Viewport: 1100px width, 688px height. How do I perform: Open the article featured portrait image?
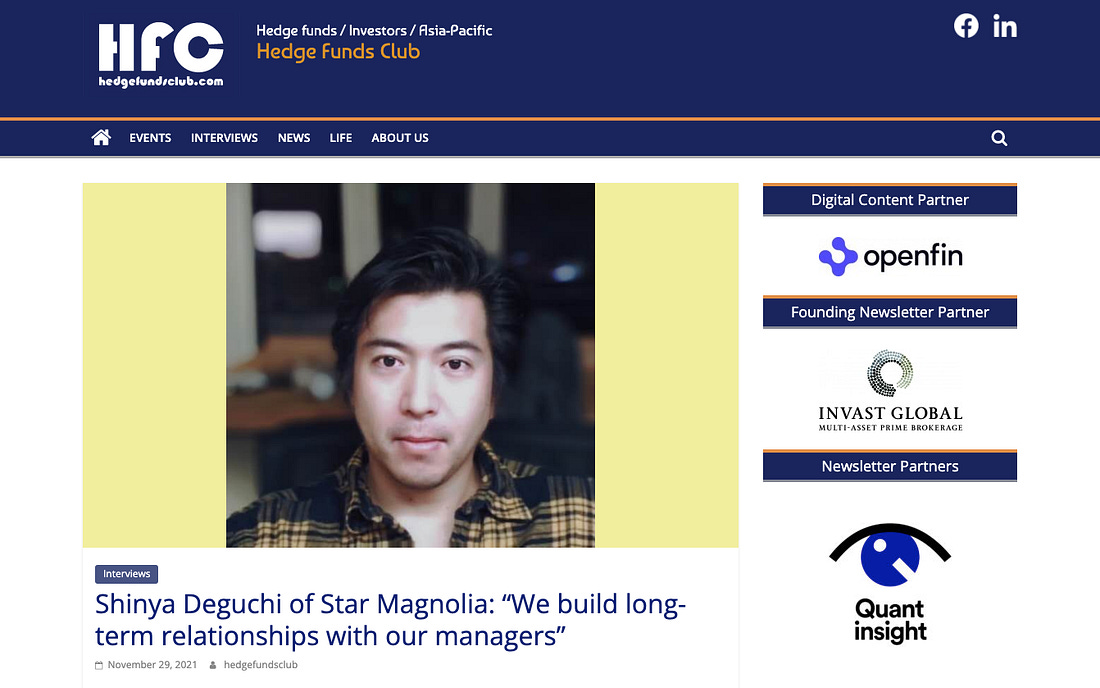tap(410, 365)
